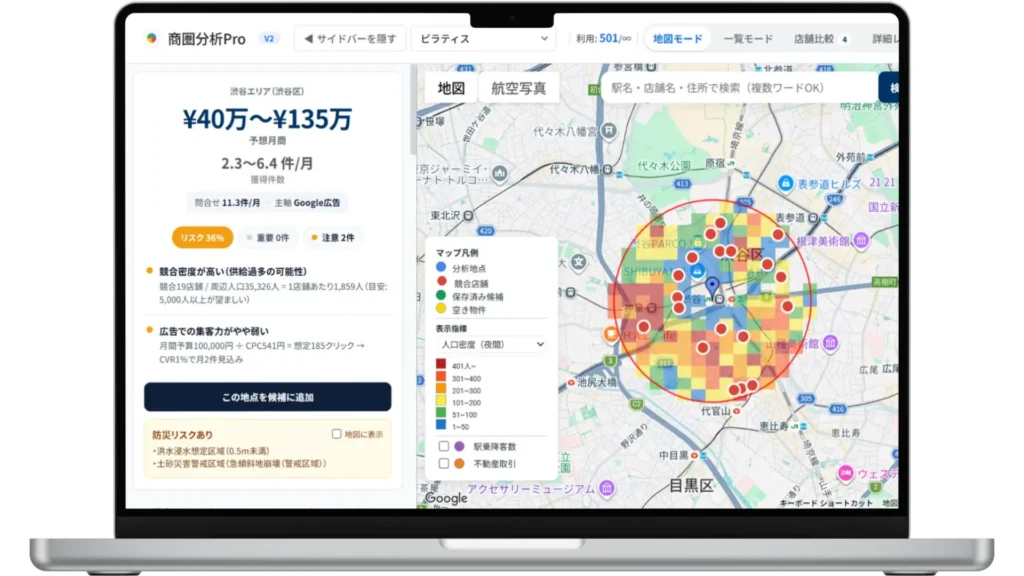Click the リスク 36% orange badge

click(202, 238)
